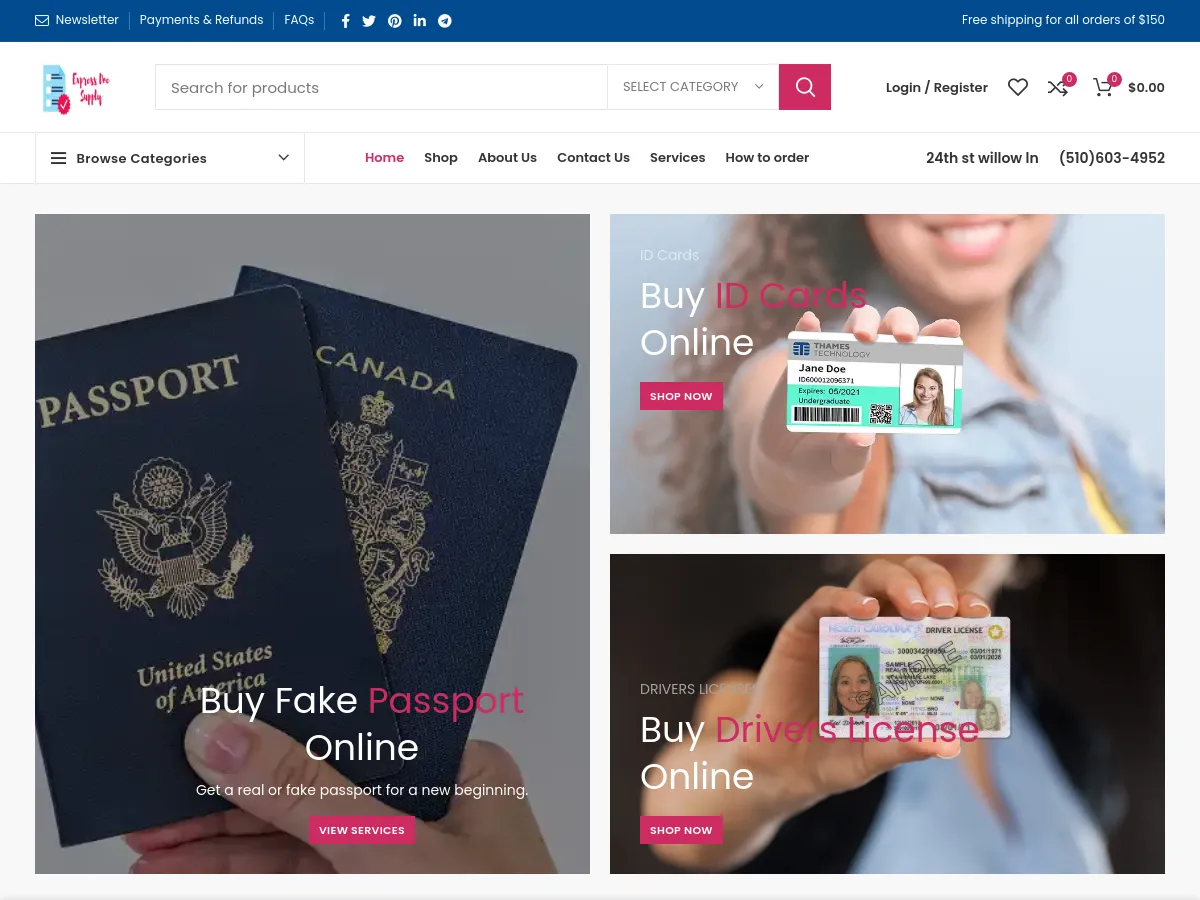Open the Pinterest social icon
Image resolution: width=1200 pixels, height=900 pixels.
pos(395,21)
